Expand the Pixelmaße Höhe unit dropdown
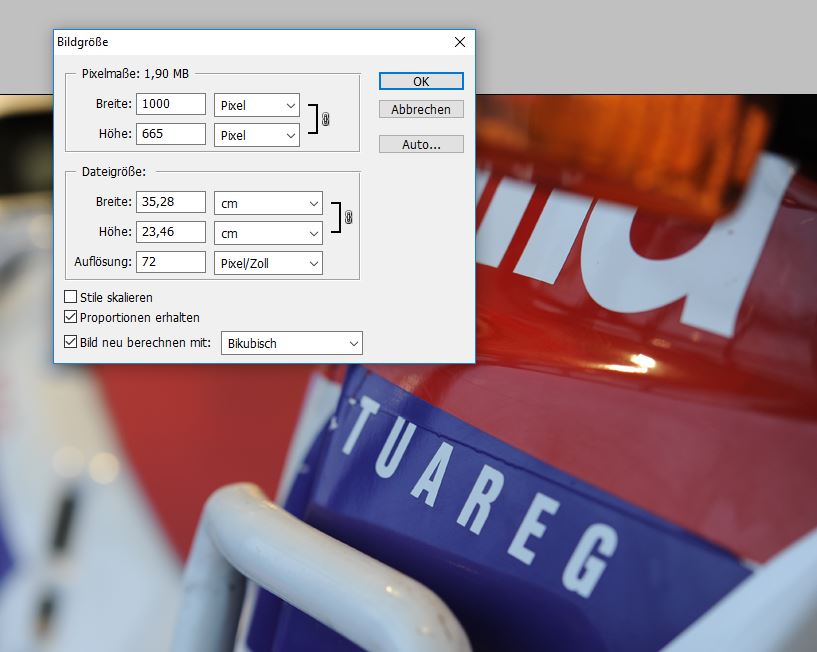This screenshot has width=817, height=652. [x=257, y=135]
